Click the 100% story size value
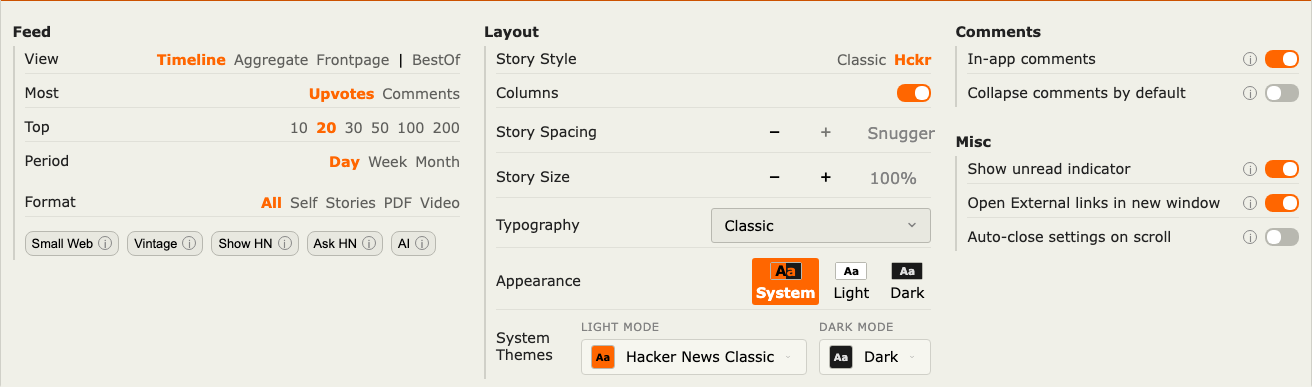Viewport: 1312px width, 387px height. (893, 178)
